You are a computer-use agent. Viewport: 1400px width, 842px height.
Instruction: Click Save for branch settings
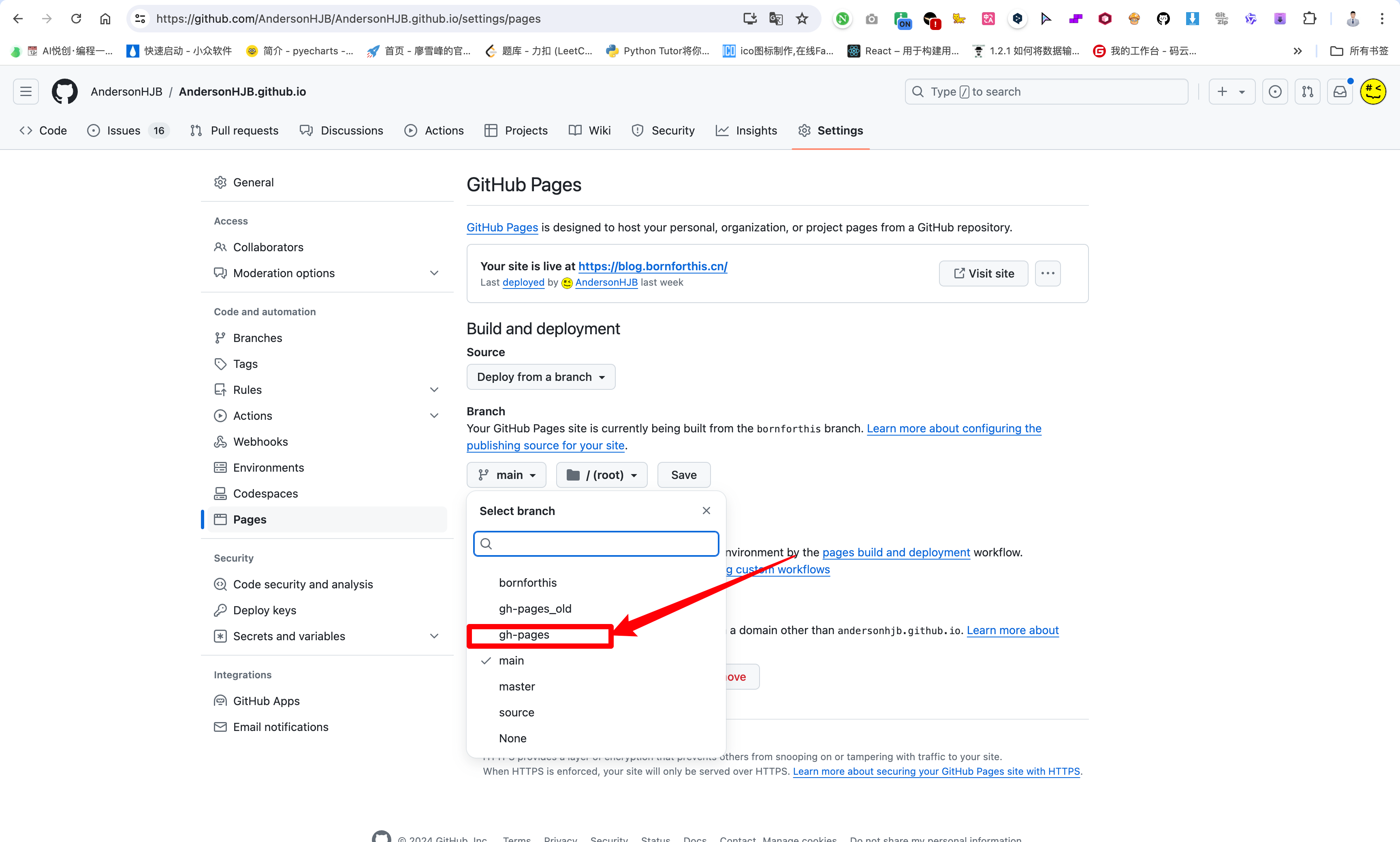[x=684, y=475]
